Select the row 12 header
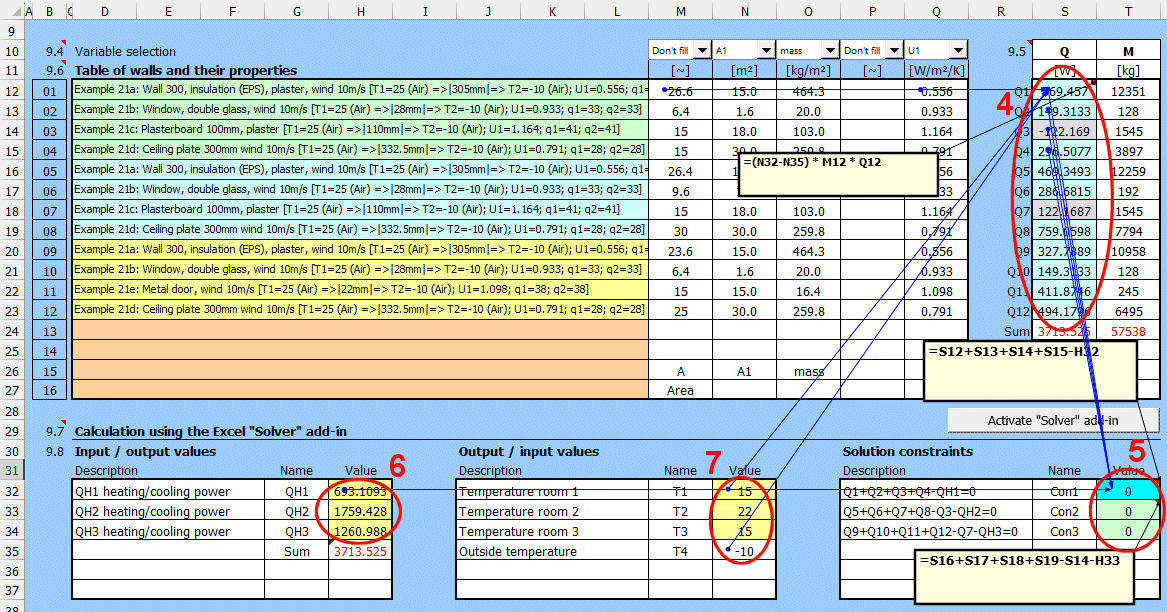 (x=12, y=91)
